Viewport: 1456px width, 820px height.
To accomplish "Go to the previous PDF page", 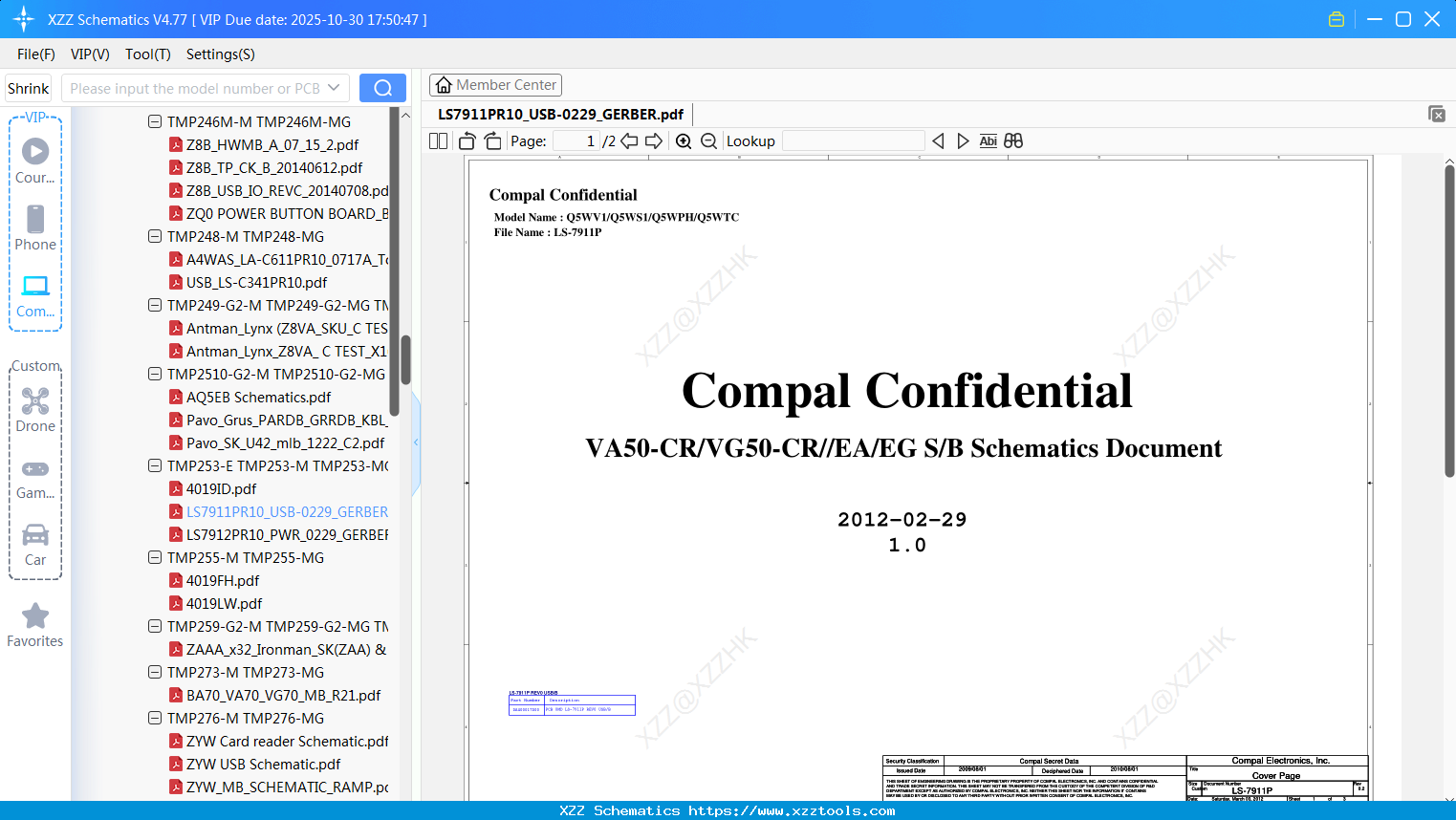I will tap(629, 140).
